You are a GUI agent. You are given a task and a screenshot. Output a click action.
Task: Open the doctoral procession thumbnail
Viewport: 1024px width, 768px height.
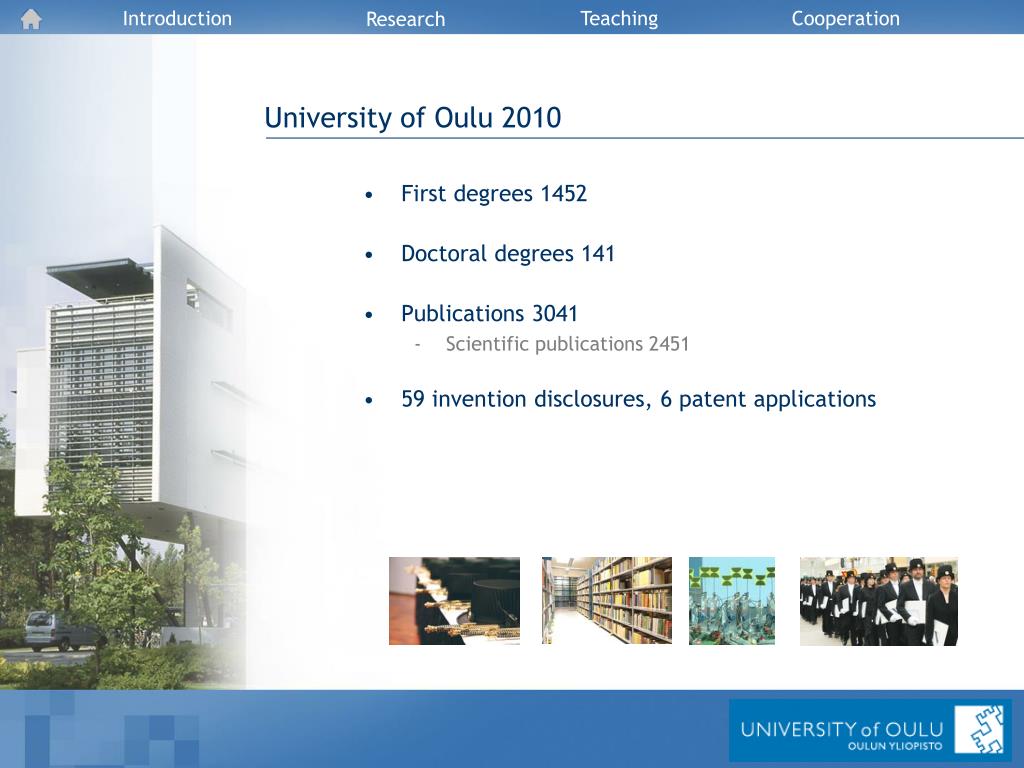pos(879,601)
